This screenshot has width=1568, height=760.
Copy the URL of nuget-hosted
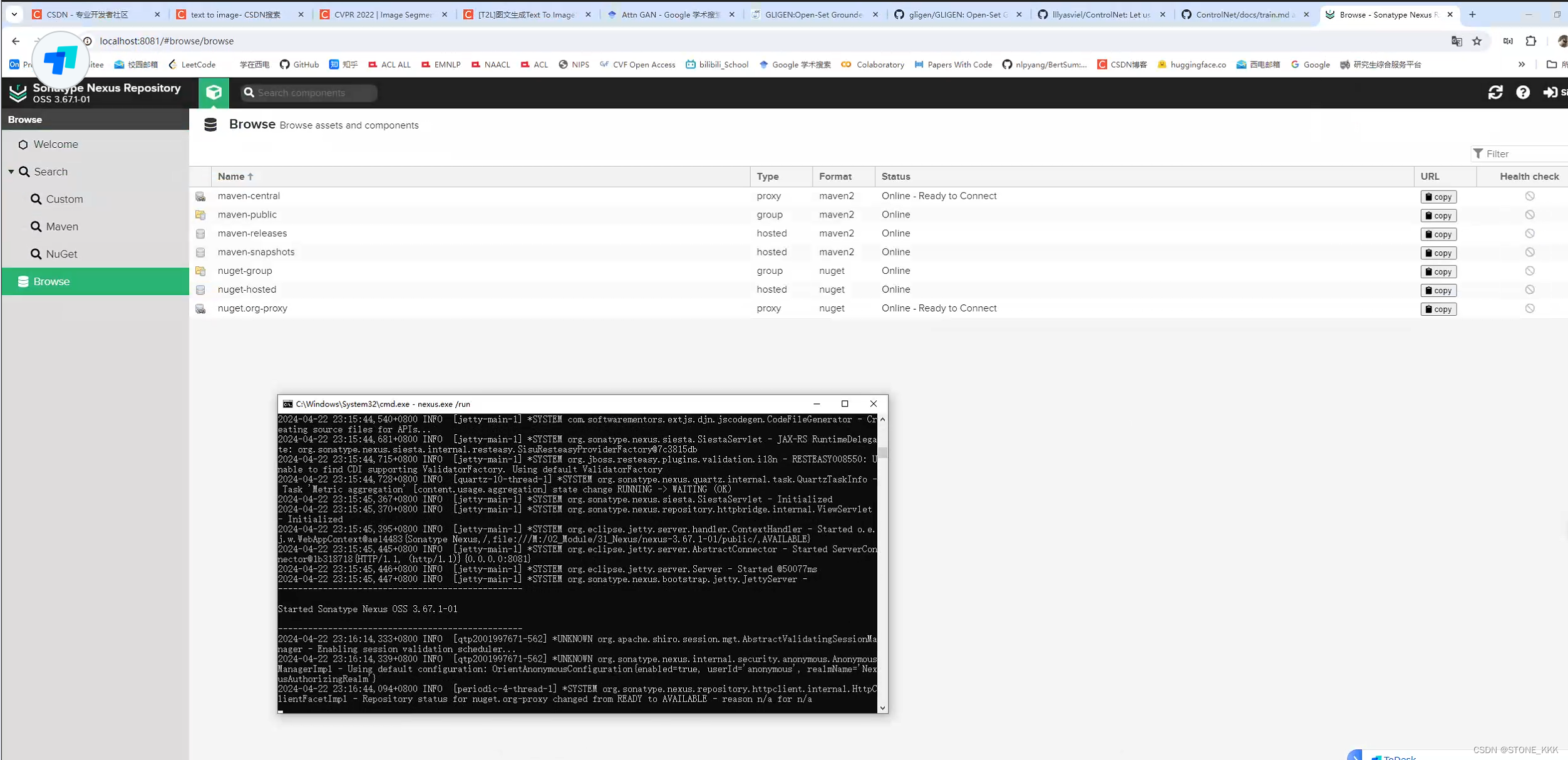(x=1438, y=291)
